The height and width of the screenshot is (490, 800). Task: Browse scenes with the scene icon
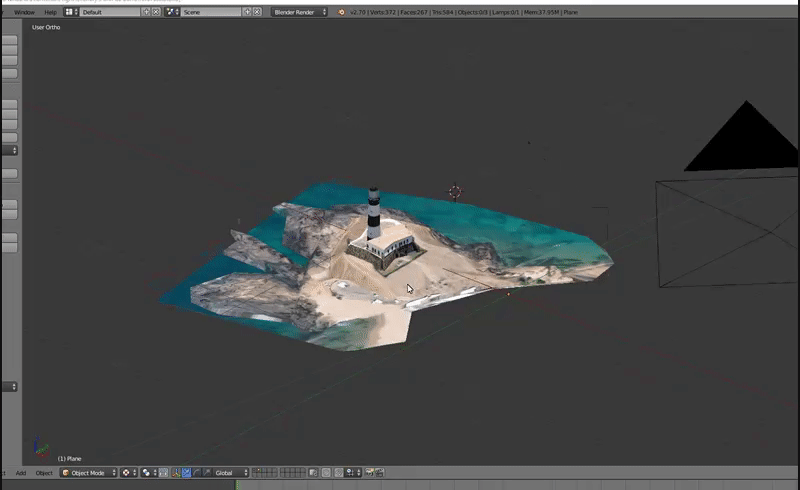click(x=172, y=12)
